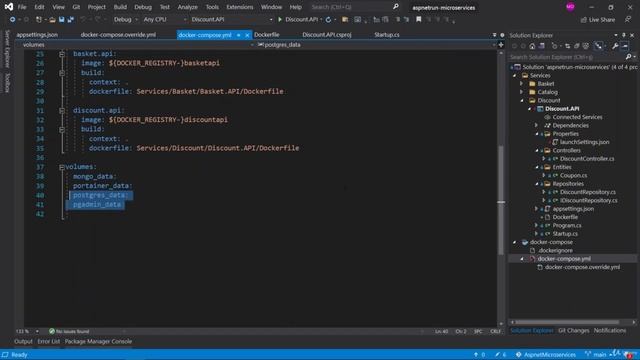Pin the Solution Explorer auto-hide icon
The height and width of the screenshot is (360, 640).
(x=624, y=36)
